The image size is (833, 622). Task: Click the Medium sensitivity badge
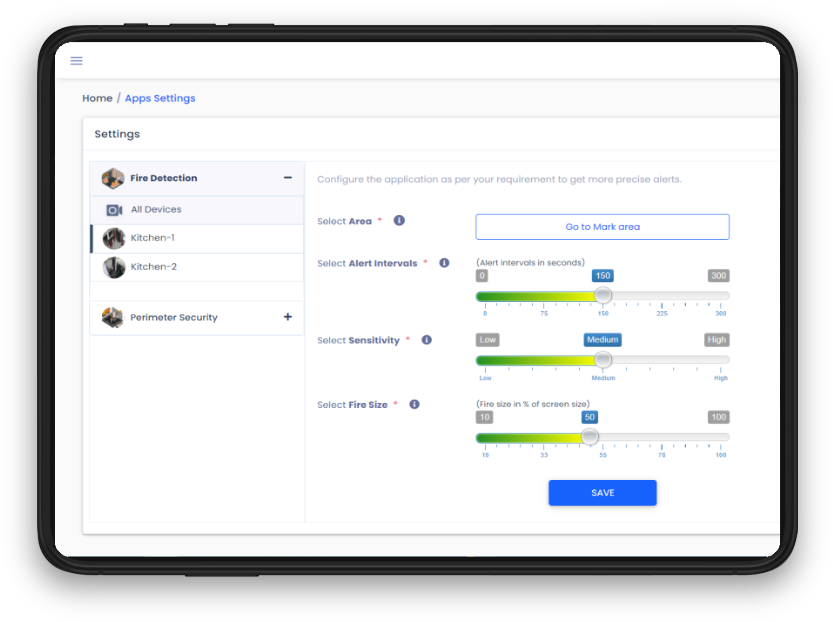pyautogui.click(x=602, y=340)
